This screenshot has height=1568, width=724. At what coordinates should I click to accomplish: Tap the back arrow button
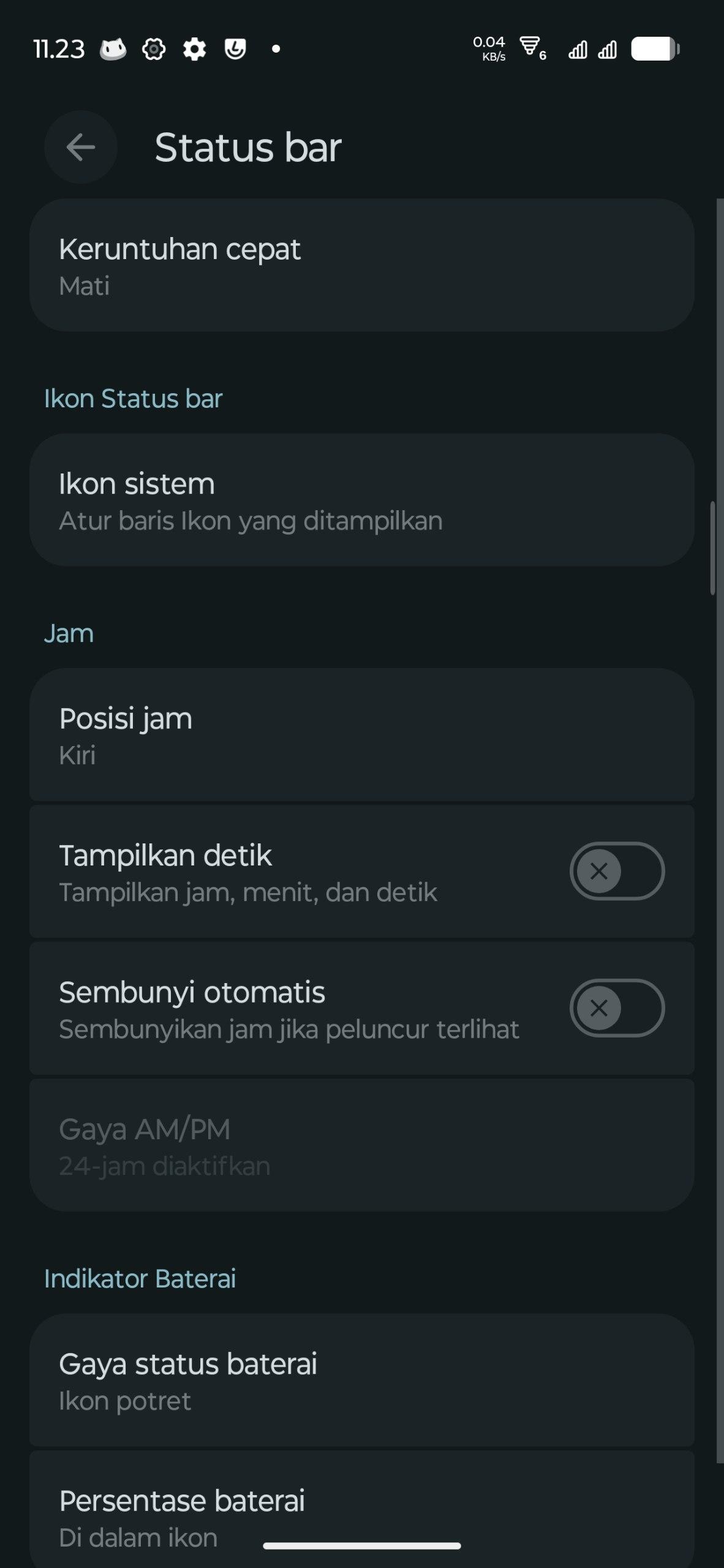coord(80,147)
